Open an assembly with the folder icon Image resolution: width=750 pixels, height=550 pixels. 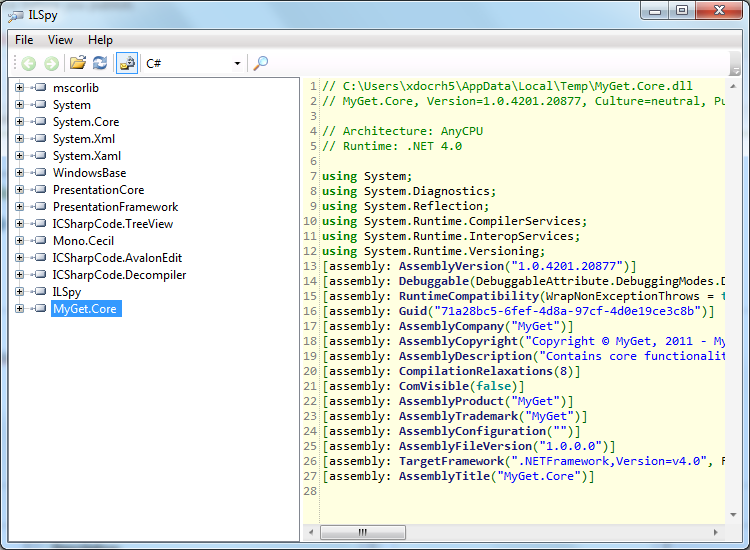point(77,63)
